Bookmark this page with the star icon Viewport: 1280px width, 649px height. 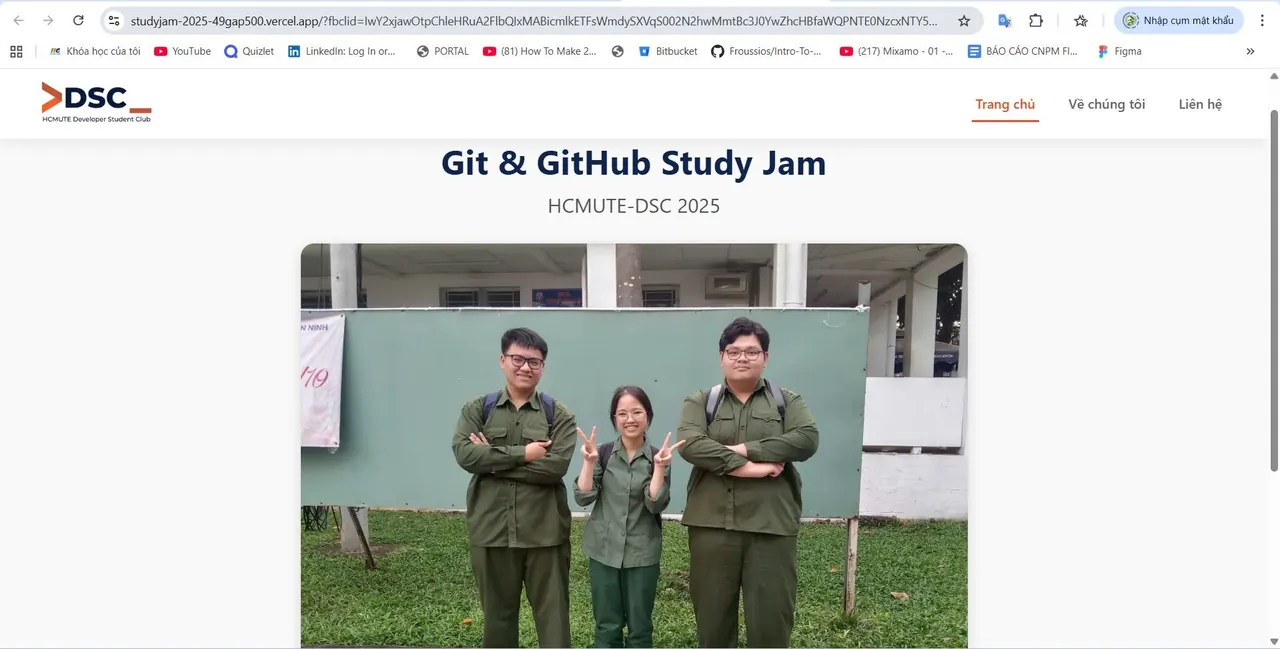click(964, 20)
